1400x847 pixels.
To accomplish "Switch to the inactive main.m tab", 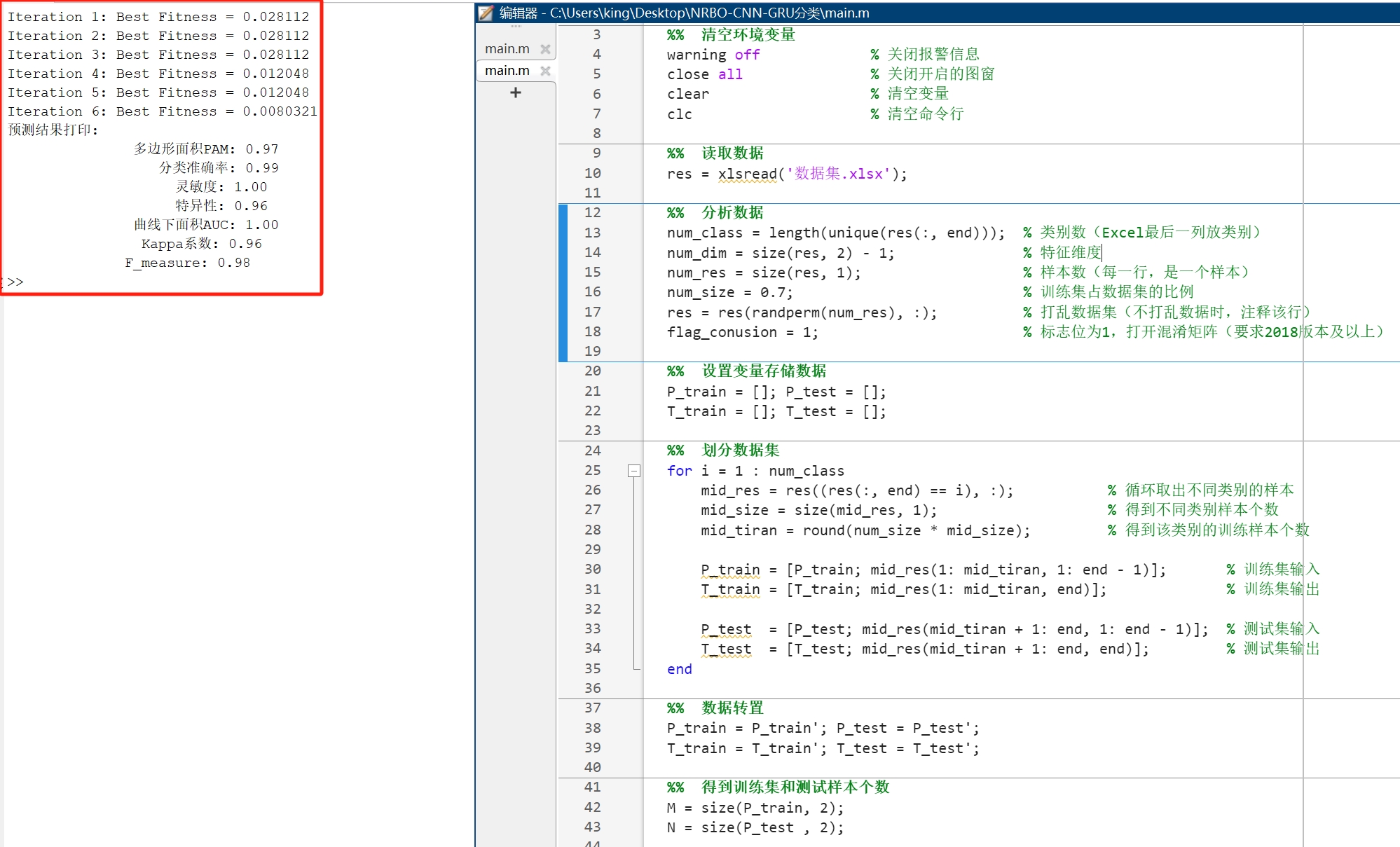I will click(507, 49).
